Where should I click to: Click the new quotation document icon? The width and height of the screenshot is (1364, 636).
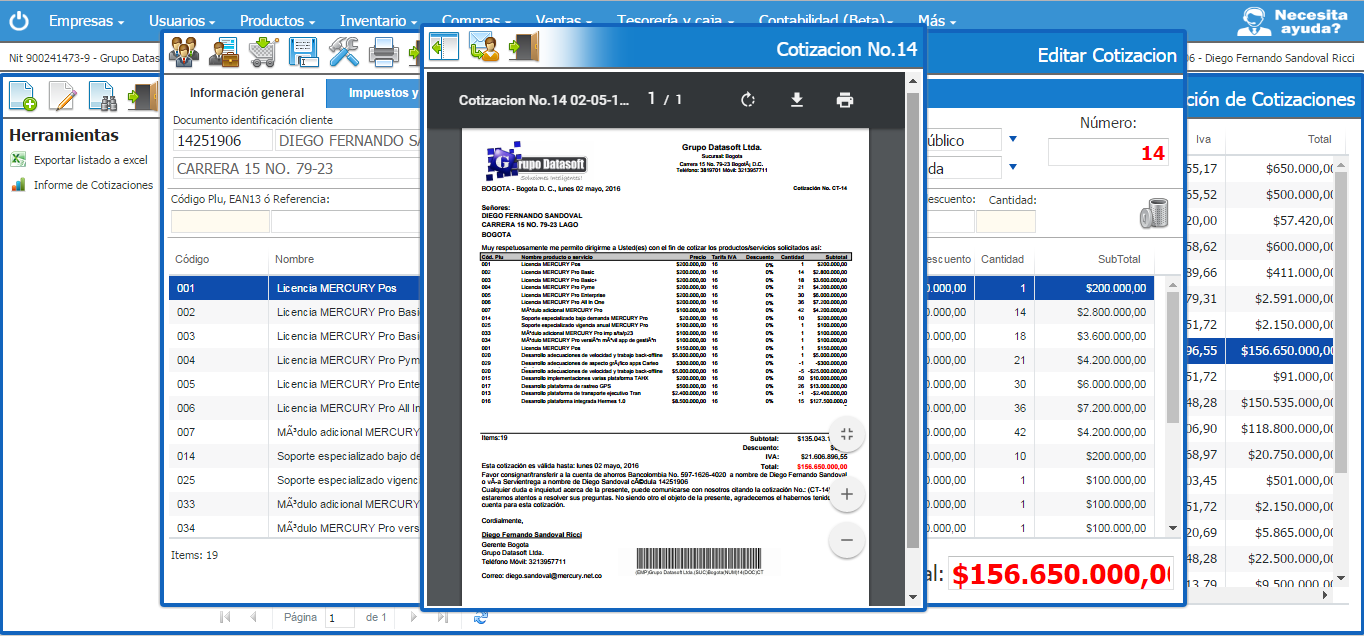[23, 95]
